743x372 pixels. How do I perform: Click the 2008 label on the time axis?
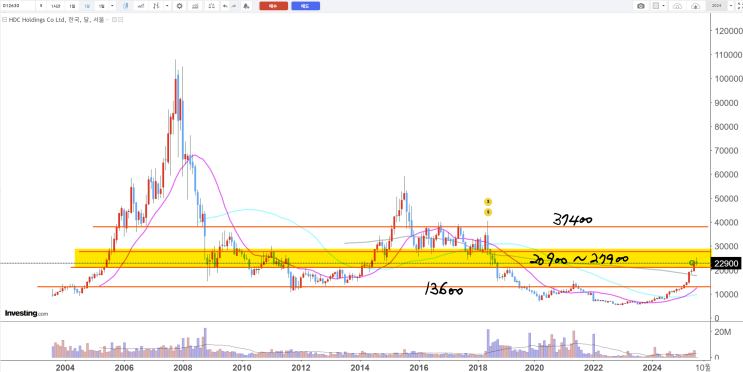point(183,367)
